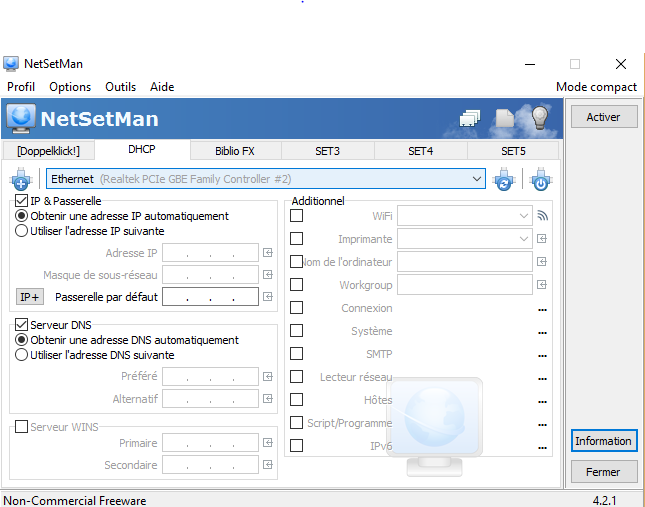Enable the Workgroup checkbox

coord(297,285)
